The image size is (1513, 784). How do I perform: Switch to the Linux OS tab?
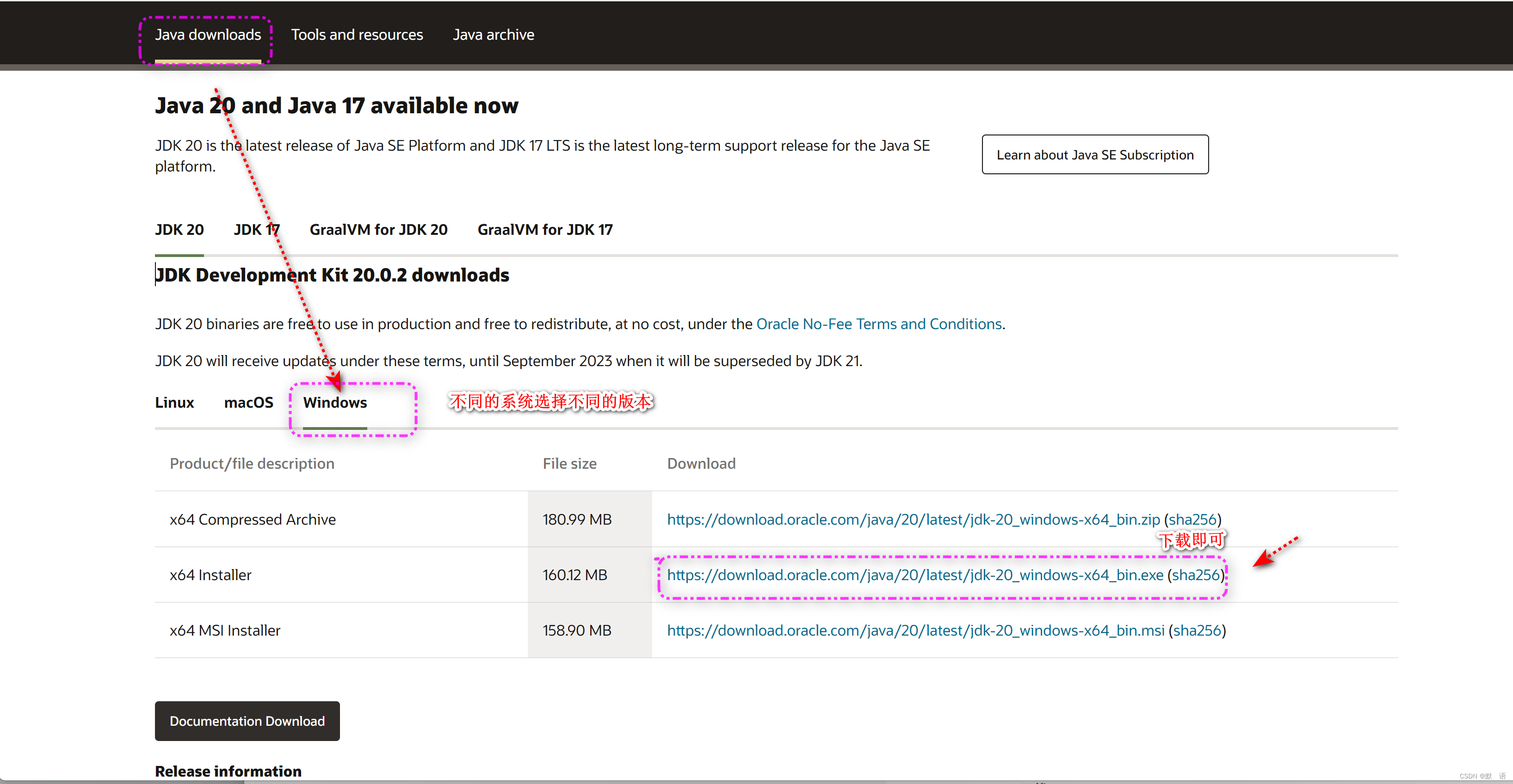tap(174, 403)
